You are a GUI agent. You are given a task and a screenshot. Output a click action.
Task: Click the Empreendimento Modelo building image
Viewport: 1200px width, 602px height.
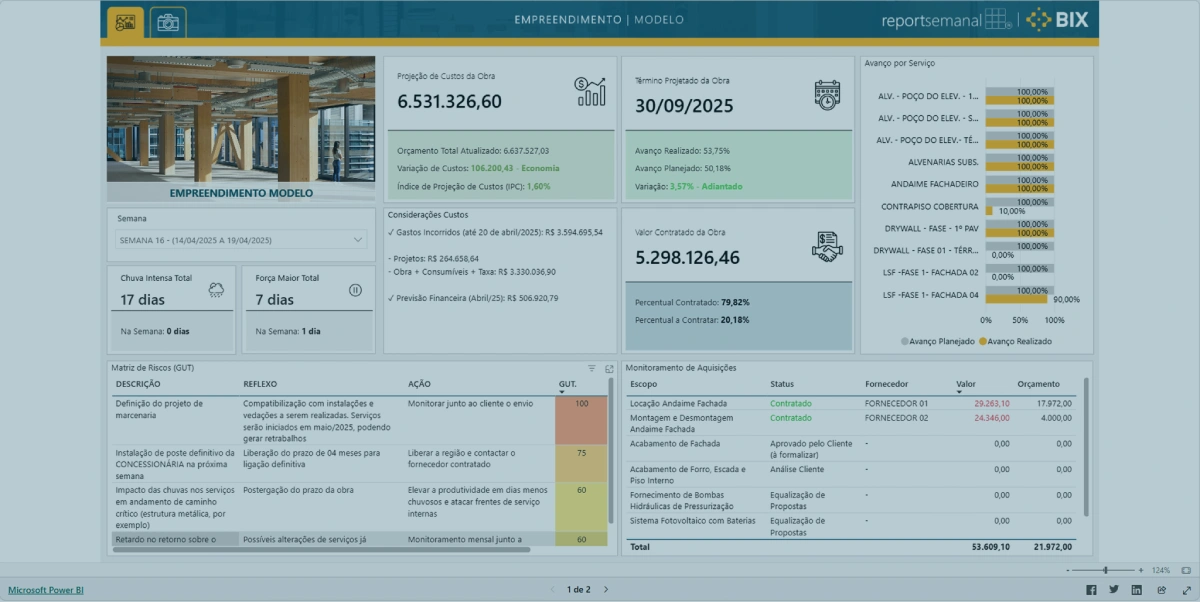pos(241,129)
